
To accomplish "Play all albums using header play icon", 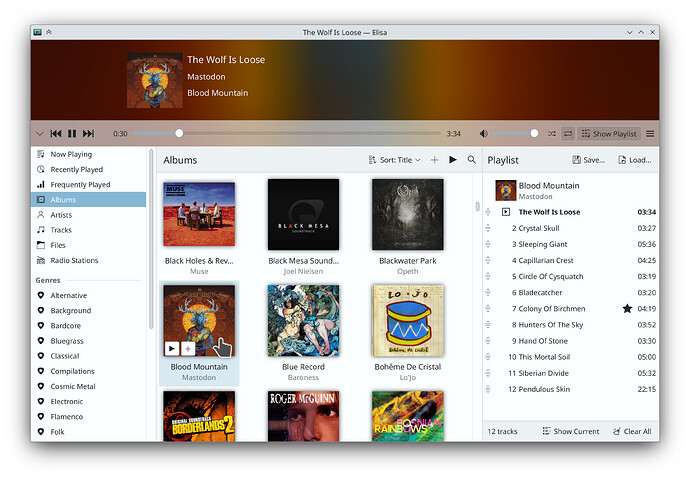I will pyautogui.click(x=453, y=160).
